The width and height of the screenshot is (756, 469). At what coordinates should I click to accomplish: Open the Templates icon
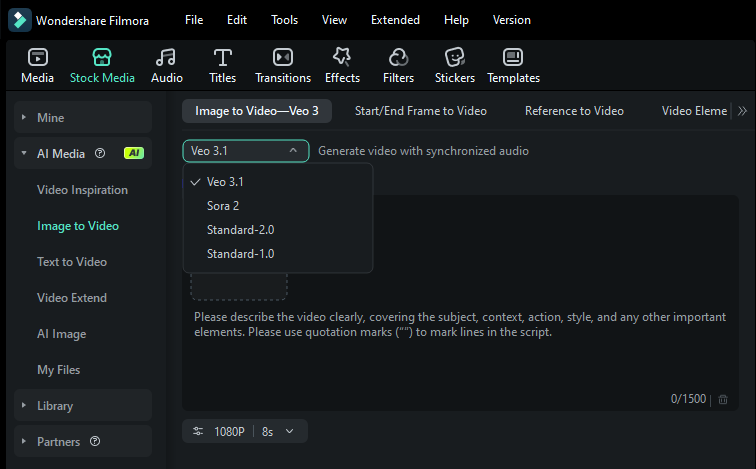point(513,57)
